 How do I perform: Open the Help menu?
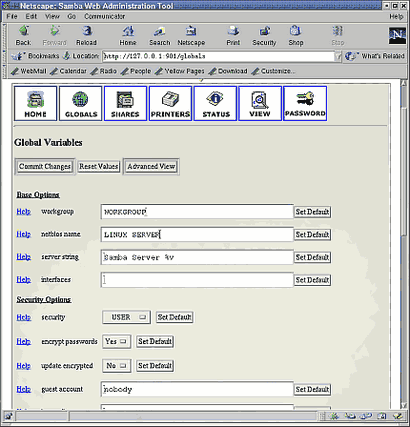396,16
